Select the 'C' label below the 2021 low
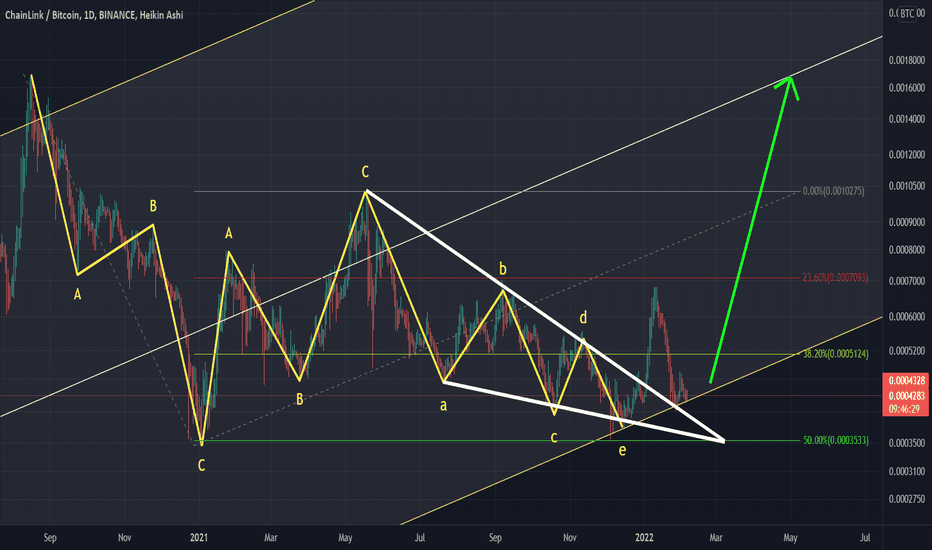This screenshot has width=932, height=550. 201,465
